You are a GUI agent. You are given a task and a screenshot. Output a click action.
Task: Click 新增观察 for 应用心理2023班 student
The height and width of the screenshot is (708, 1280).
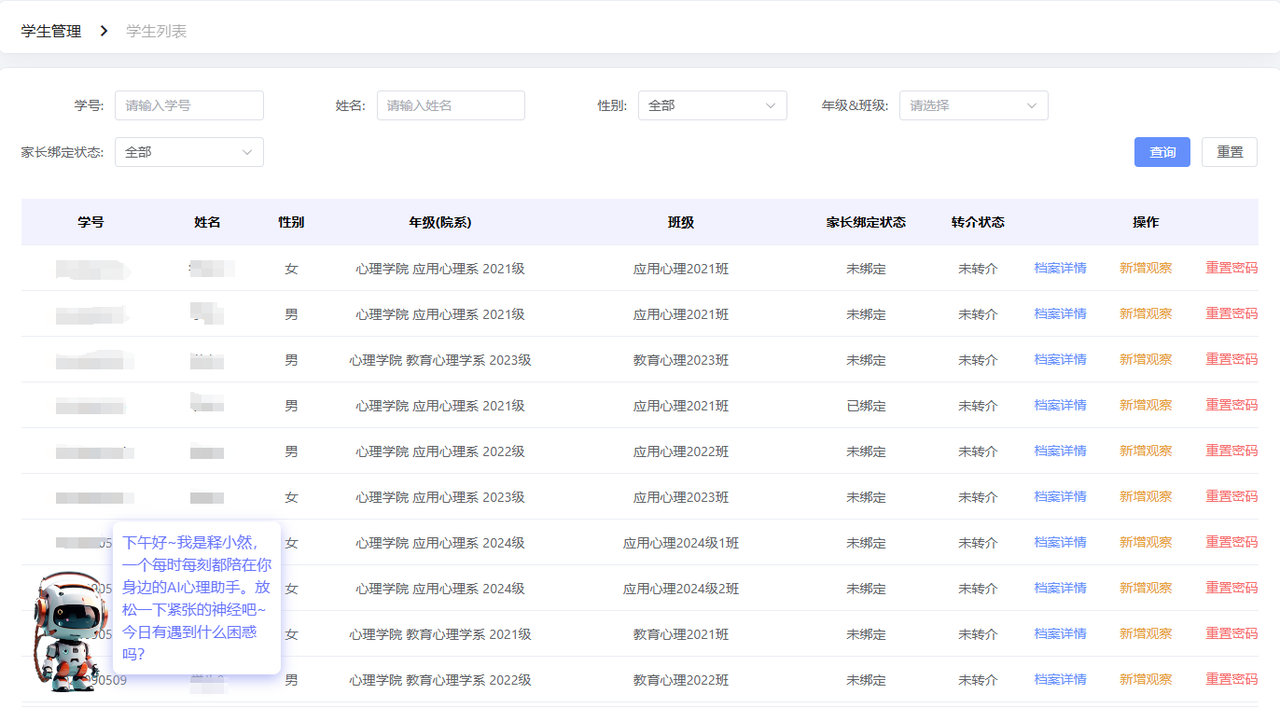pos(1146,497)
